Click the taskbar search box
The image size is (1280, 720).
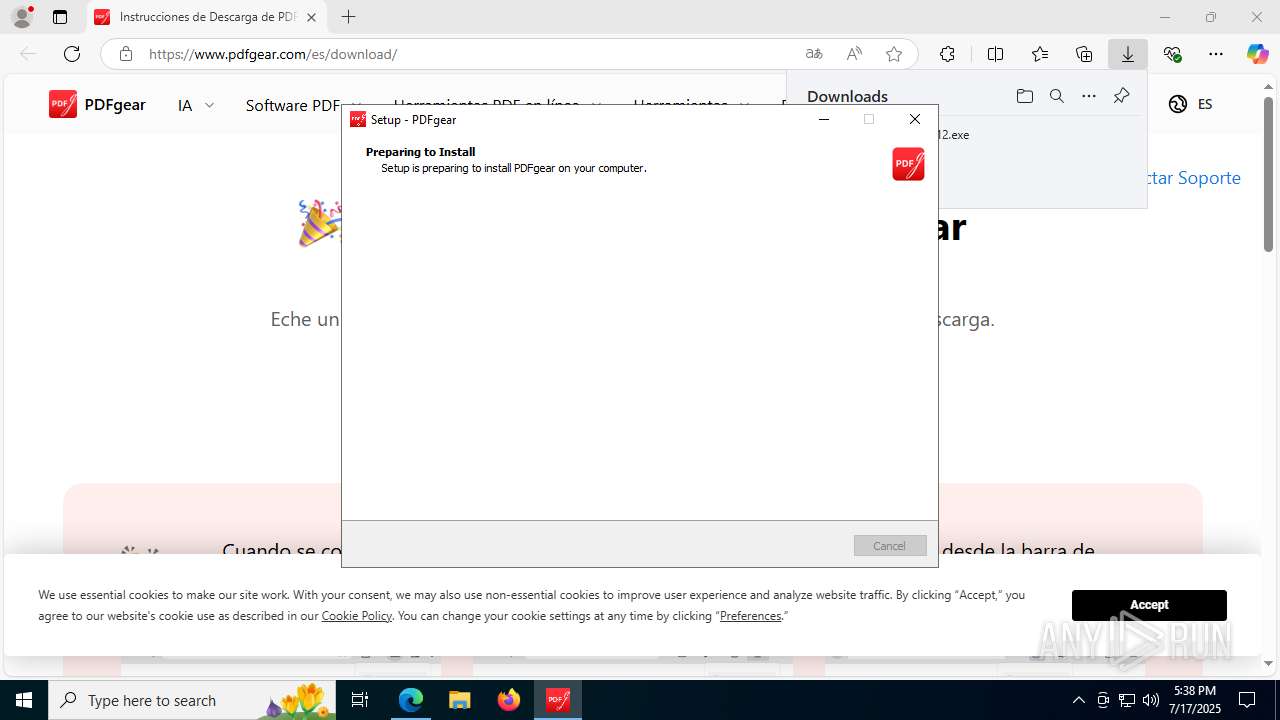[192, 700]
